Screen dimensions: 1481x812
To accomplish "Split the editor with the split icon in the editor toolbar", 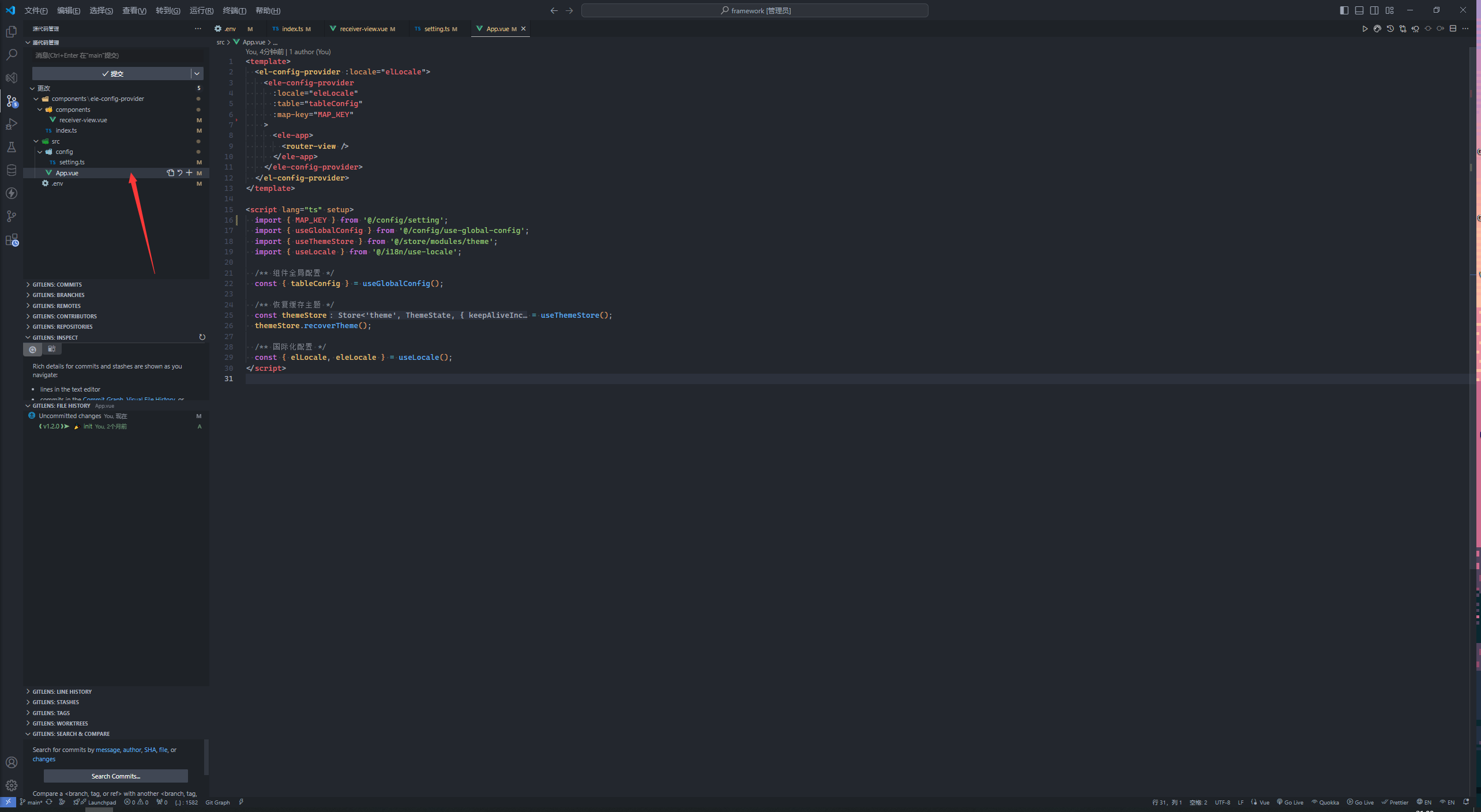I will [x=1453, y=29].
